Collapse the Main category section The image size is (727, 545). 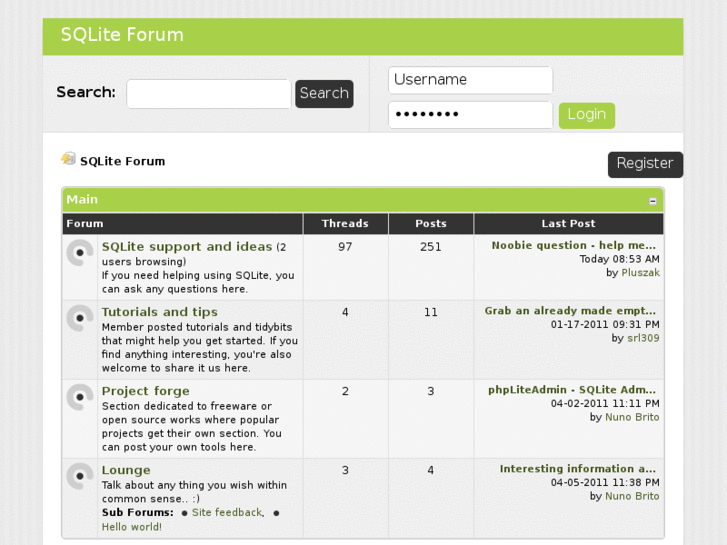click(653, 201)
